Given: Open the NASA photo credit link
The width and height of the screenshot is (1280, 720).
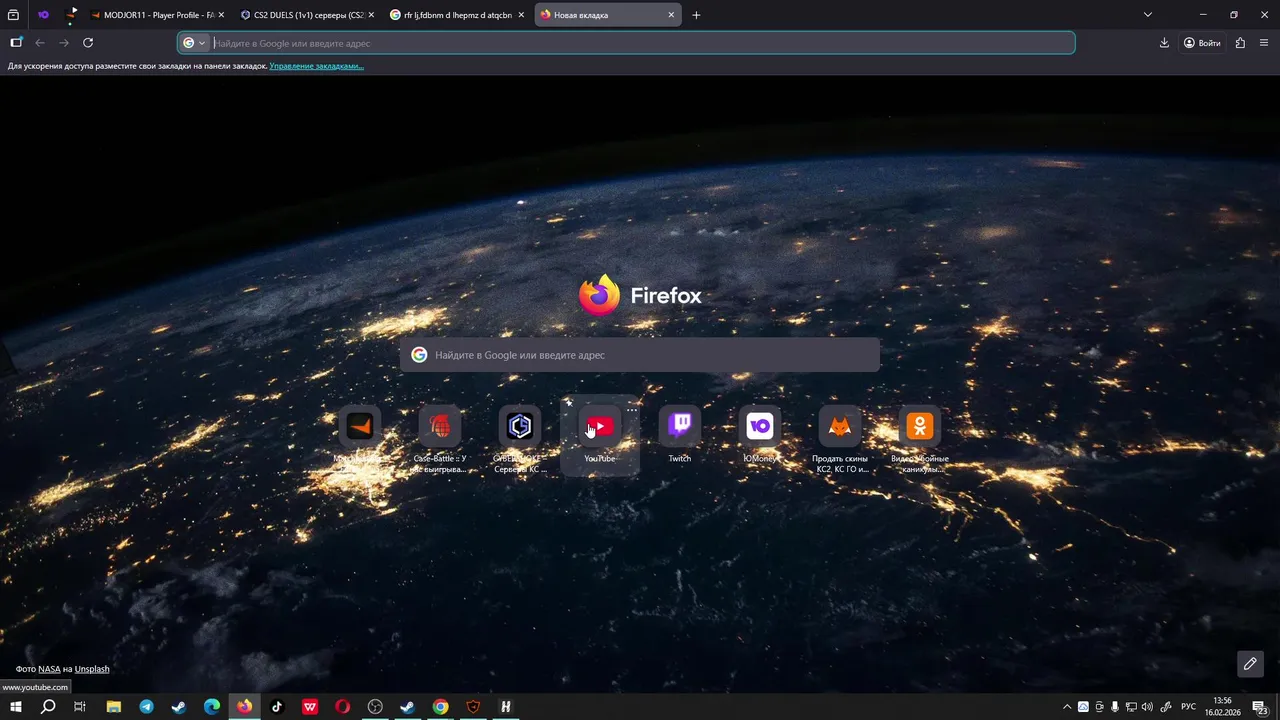Looking at the screenshot, I should pyautogui.click(x=49, y=668).
